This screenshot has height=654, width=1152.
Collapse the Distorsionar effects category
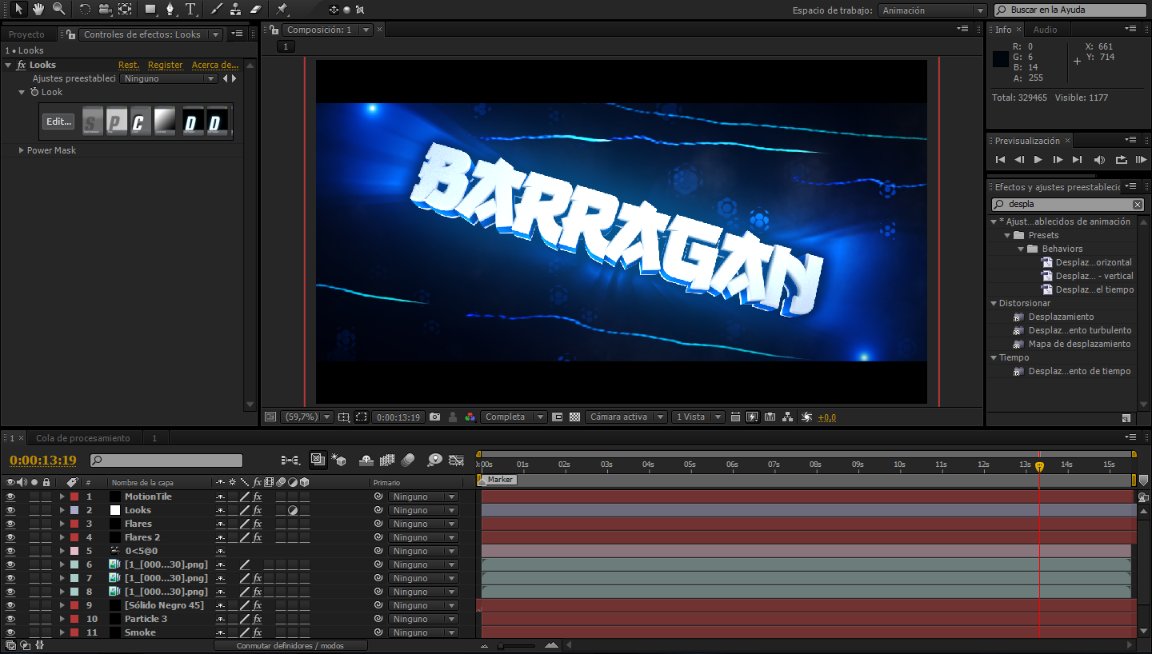tap(993, 303)
